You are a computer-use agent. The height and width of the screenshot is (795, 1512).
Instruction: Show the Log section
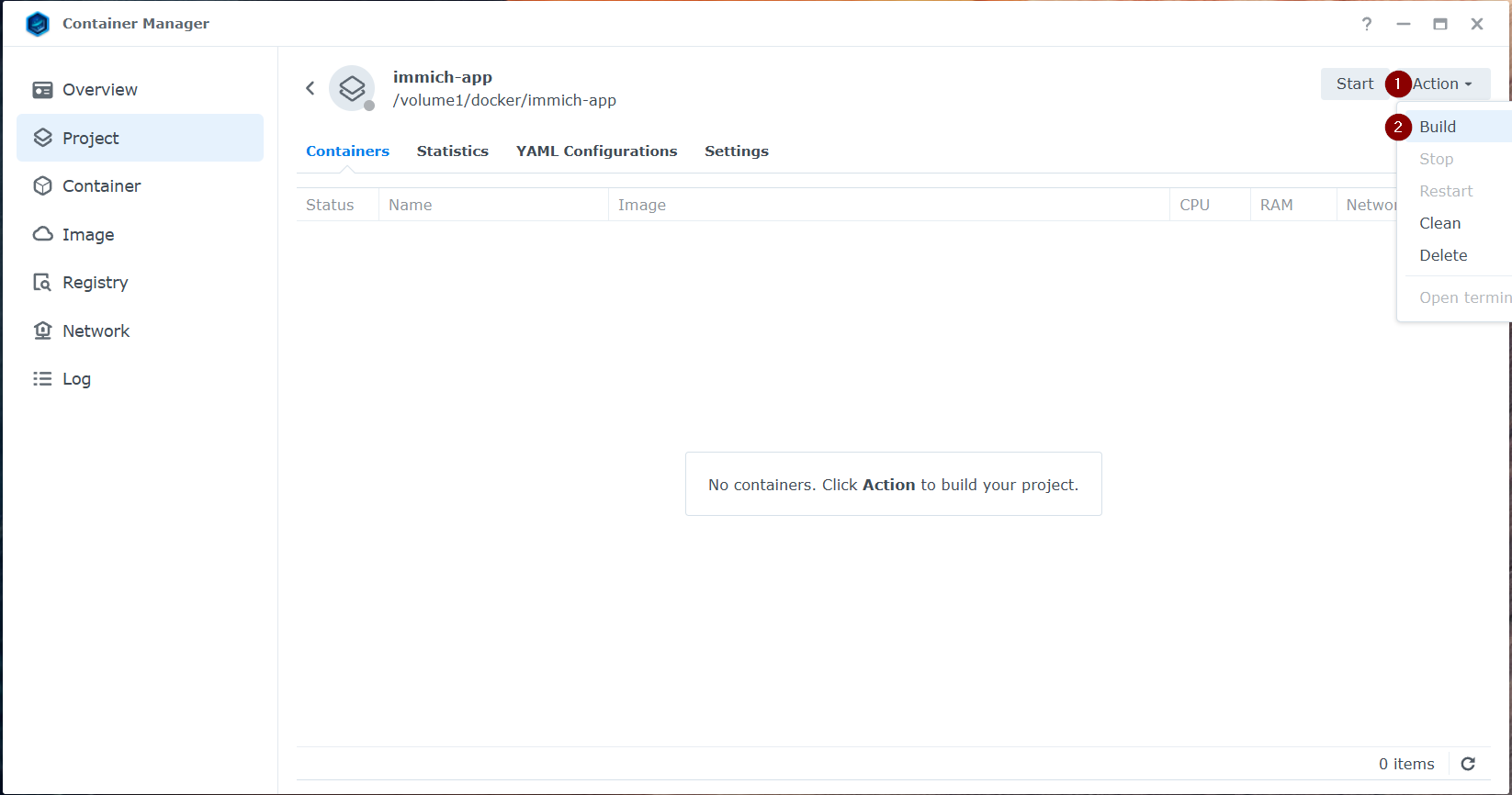tap(140, 378)
